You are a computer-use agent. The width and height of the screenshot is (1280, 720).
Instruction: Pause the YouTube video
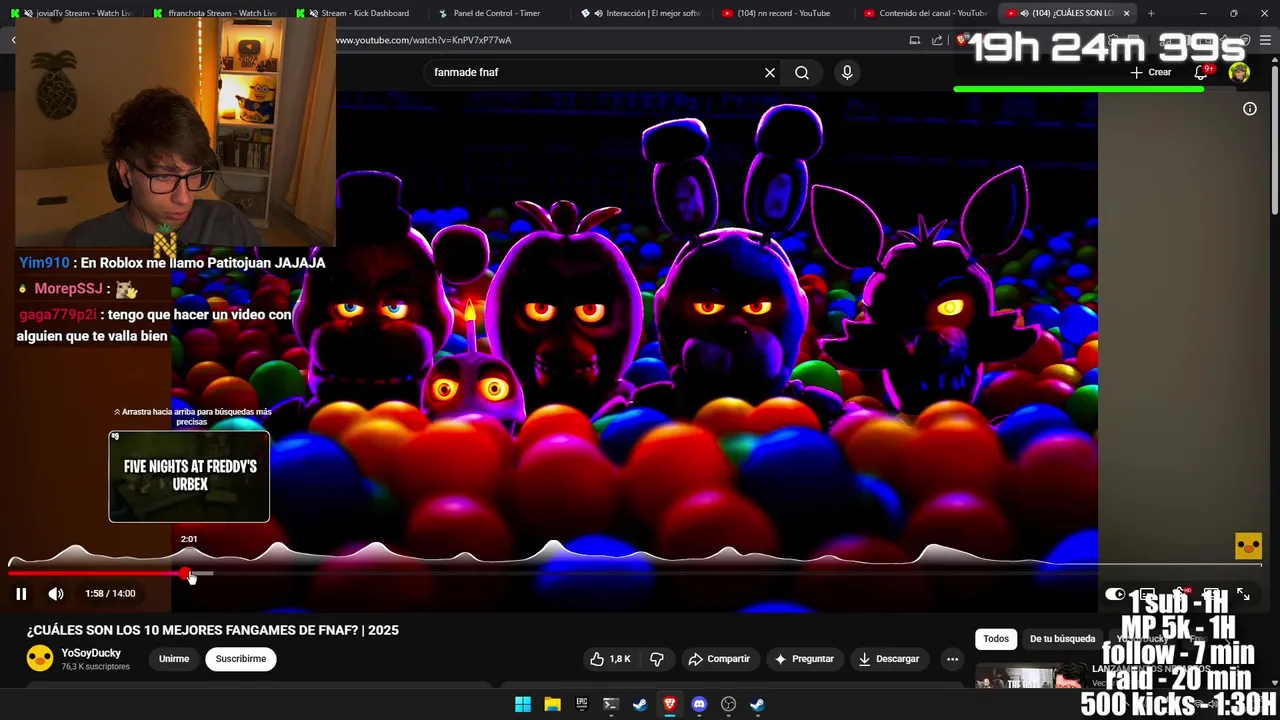(x=21, y=594)
